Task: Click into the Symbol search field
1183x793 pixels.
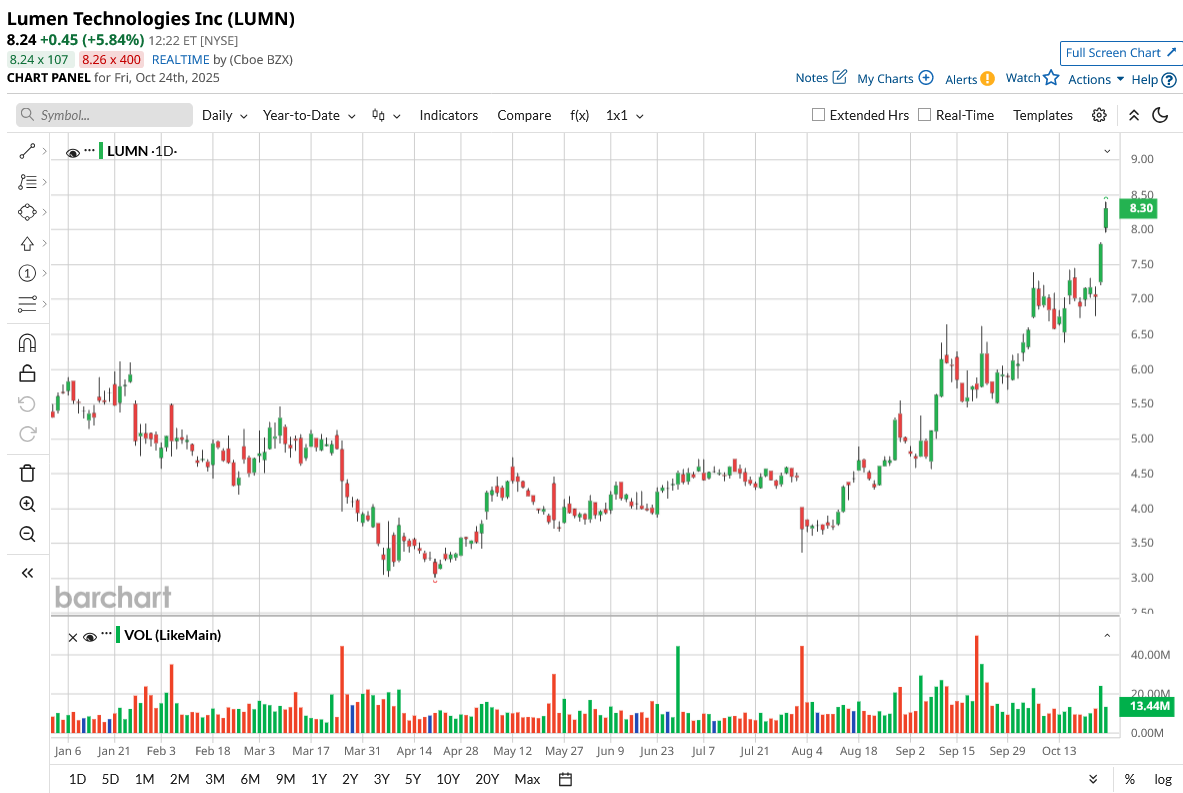Action: (104, 115)
